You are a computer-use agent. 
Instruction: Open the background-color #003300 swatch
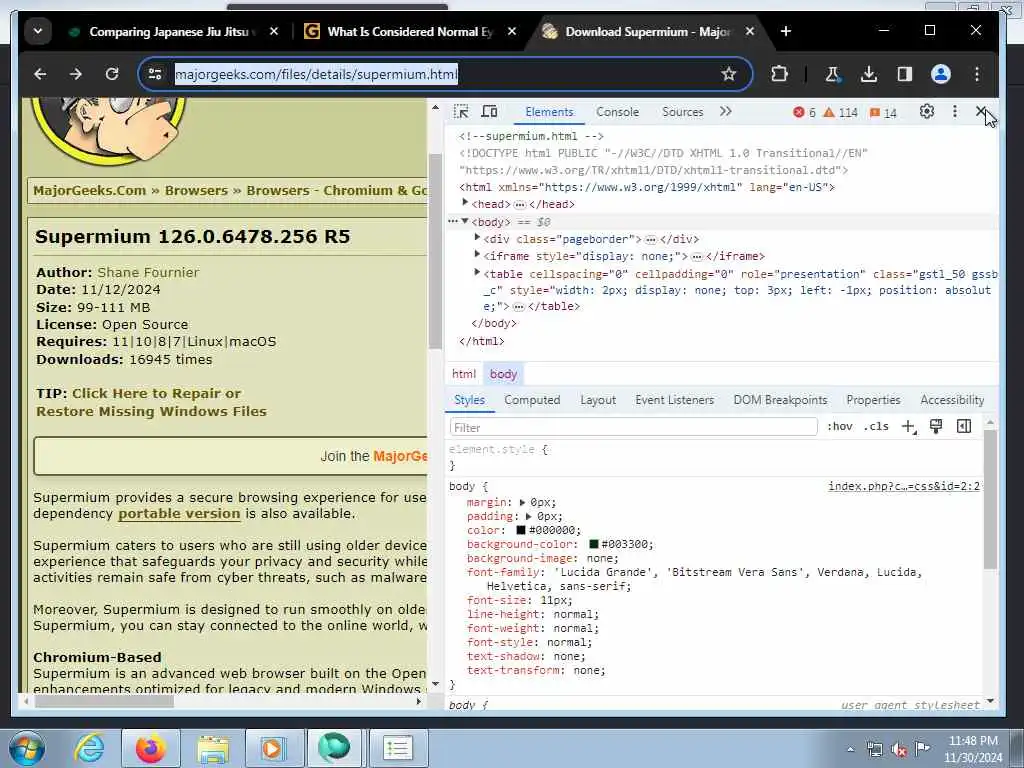click(593, 544)
